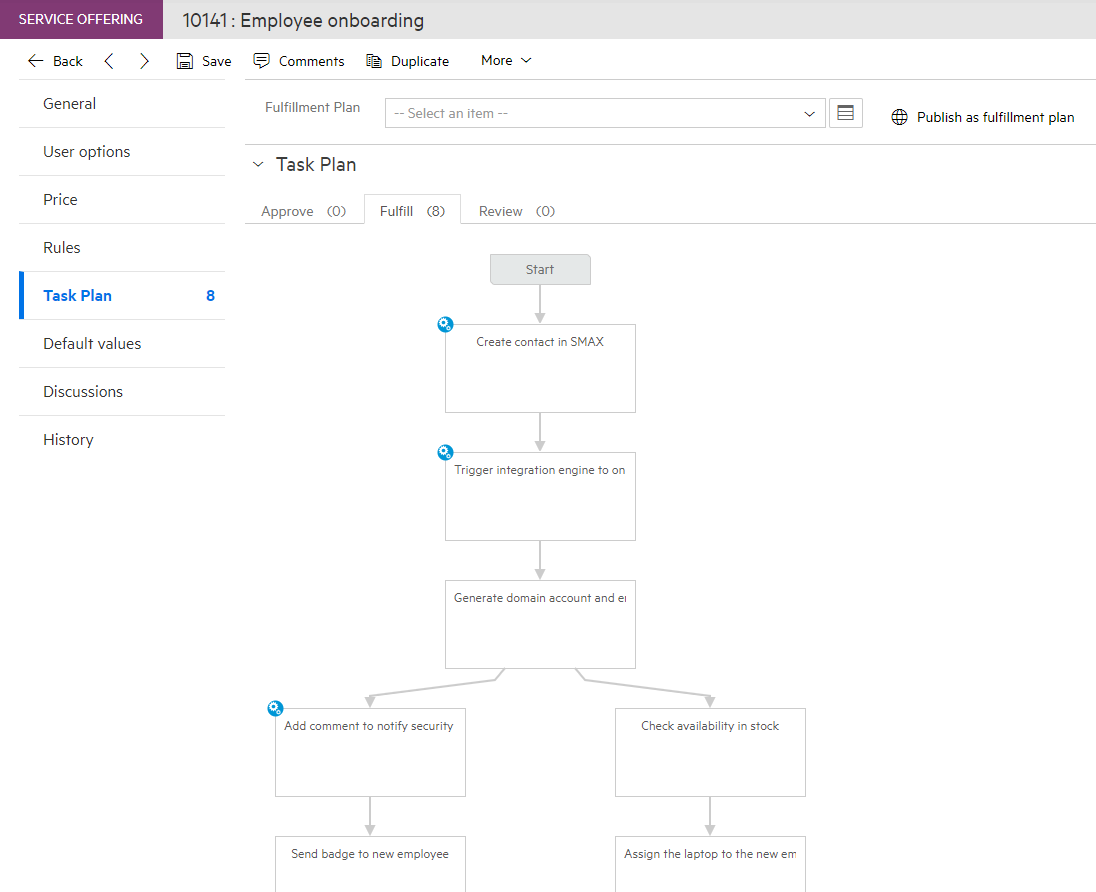Viewport: 1096px width, 892px height.
Task: Collapse the Task Plan section chevron
Action: [x=258, y=164]
